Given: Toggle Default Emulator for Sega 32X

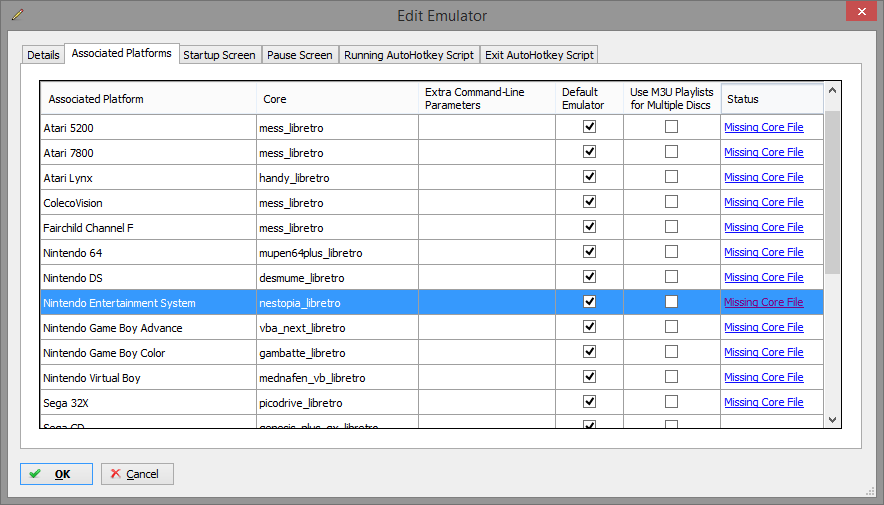Looking at the screenshot, I should [x=589, y=401].
